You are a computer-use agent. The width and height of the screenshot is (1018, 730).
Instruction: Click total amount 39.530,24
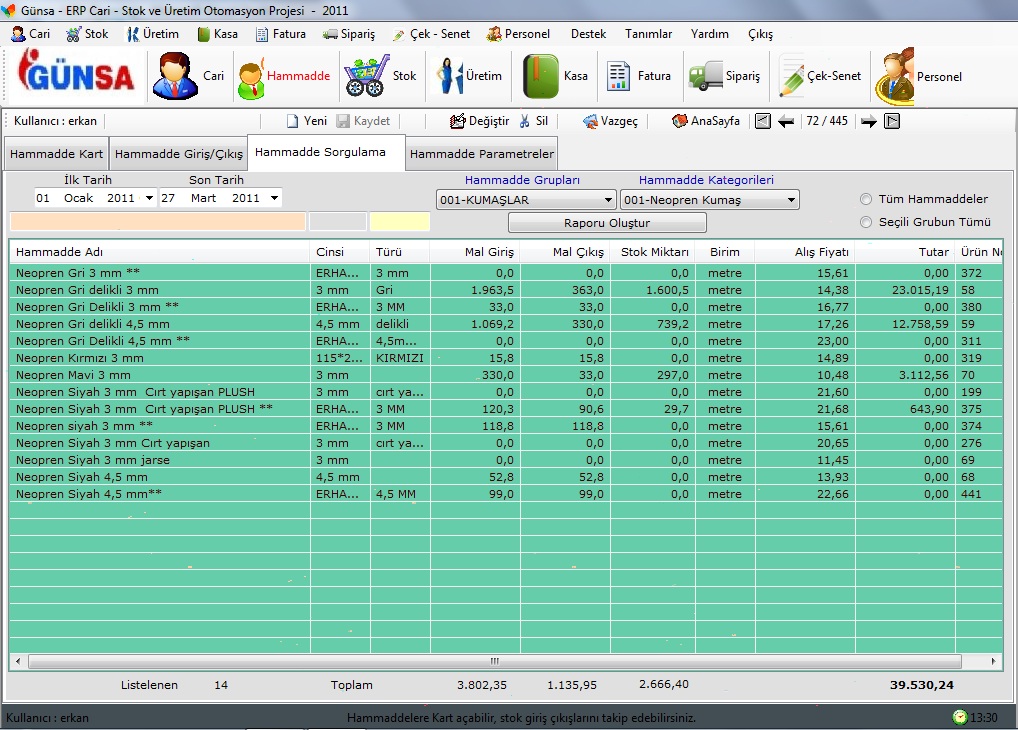(x=921, y=685)
